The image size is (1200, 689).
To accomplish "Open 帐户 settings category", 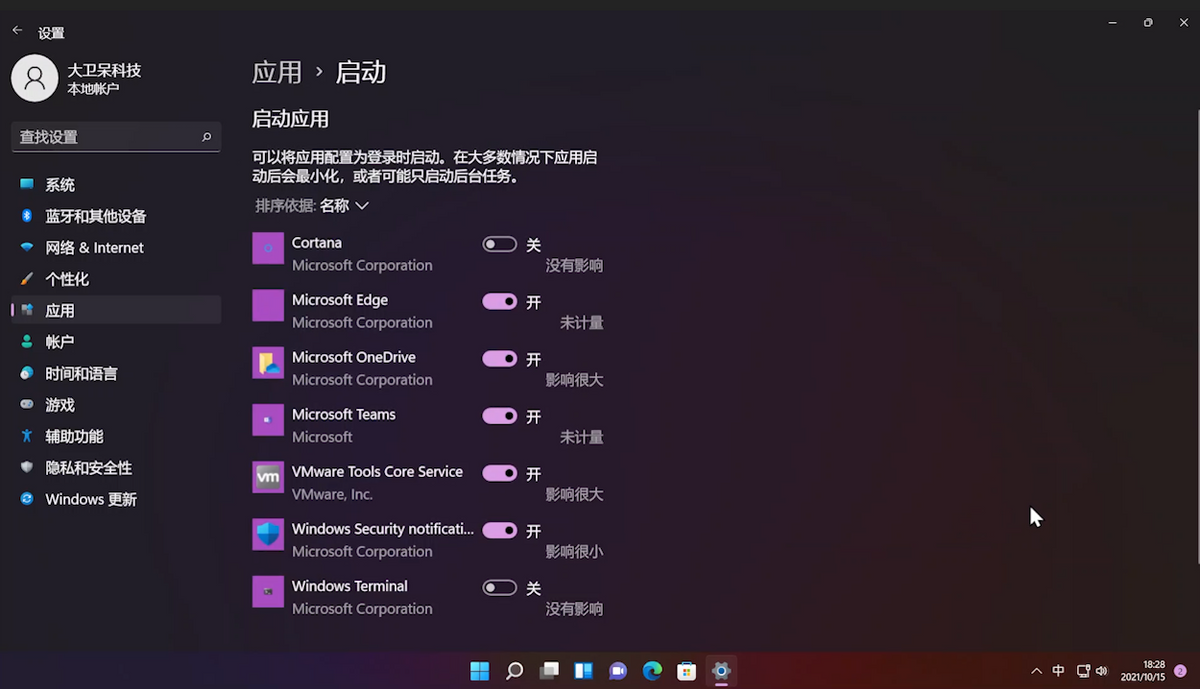I will pos(116,342).
